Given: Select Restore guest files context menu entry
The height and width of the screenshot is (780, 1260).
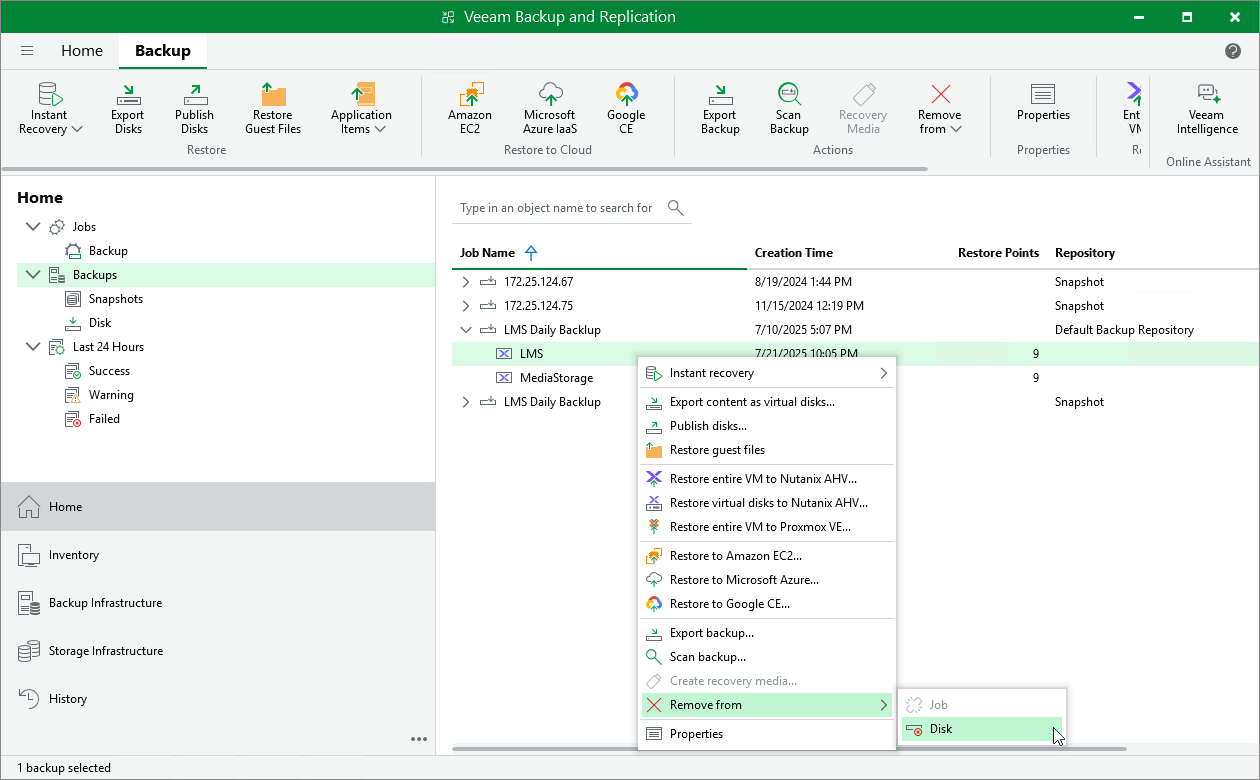Looking at the screenshot, I should [x=717, y=450].
